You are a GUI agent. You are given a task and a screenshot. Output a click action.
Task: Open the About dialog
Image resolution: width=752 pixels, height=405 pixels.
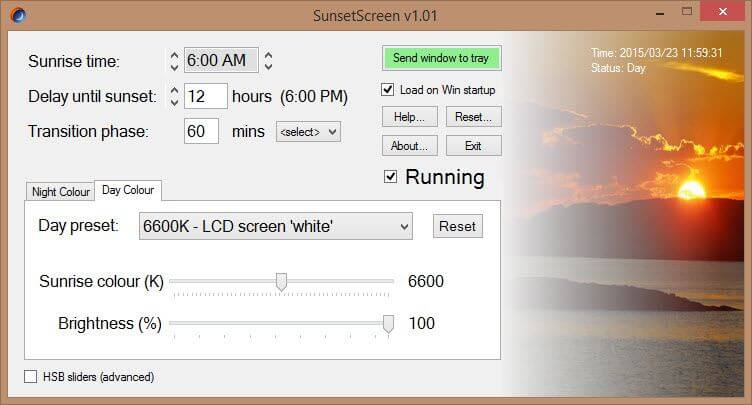tap(410, 146)
